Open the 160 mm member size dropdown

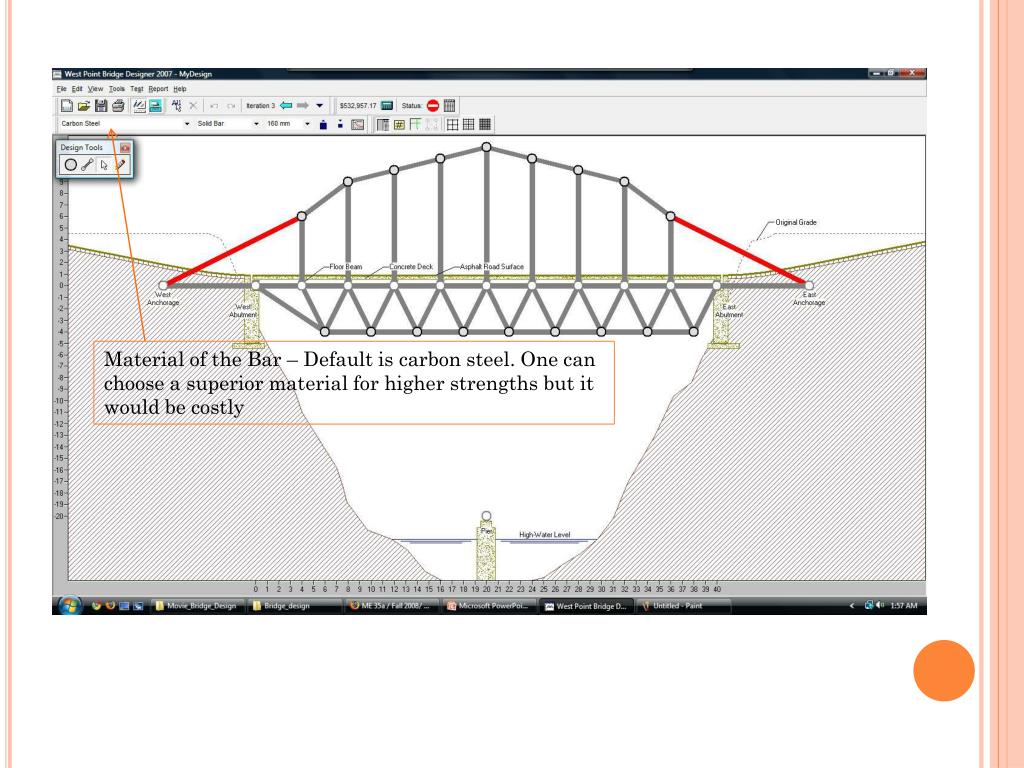(x=307, y=123)
